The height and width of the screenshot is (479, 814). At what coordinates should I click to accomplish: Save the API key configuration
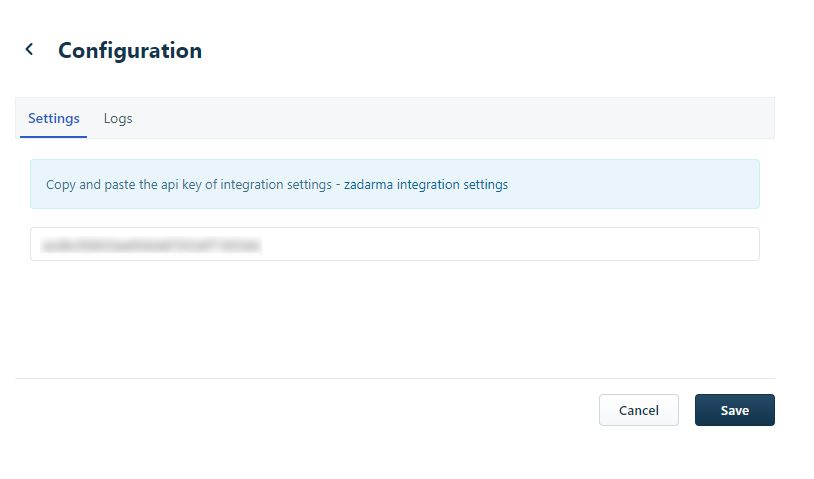click(x=734, y=410)
